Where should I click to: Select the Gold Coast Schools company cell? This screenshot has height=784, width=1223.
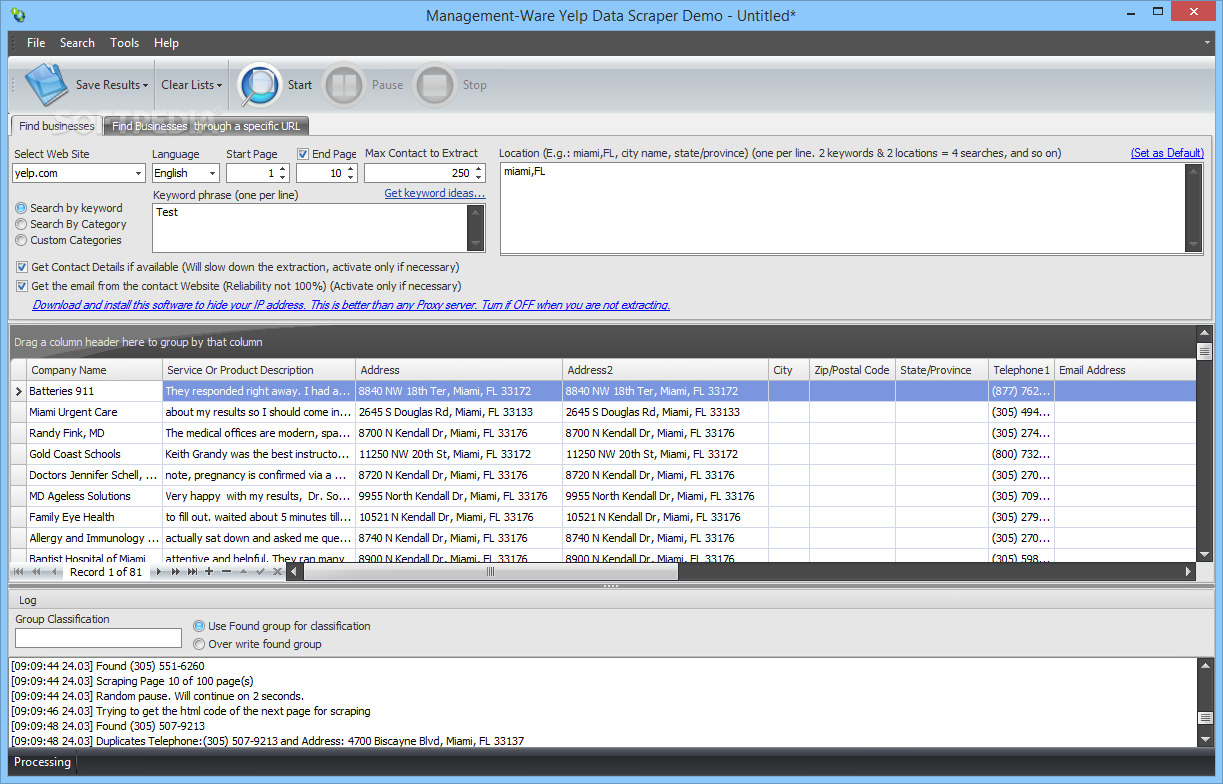(x=94, y=454)
